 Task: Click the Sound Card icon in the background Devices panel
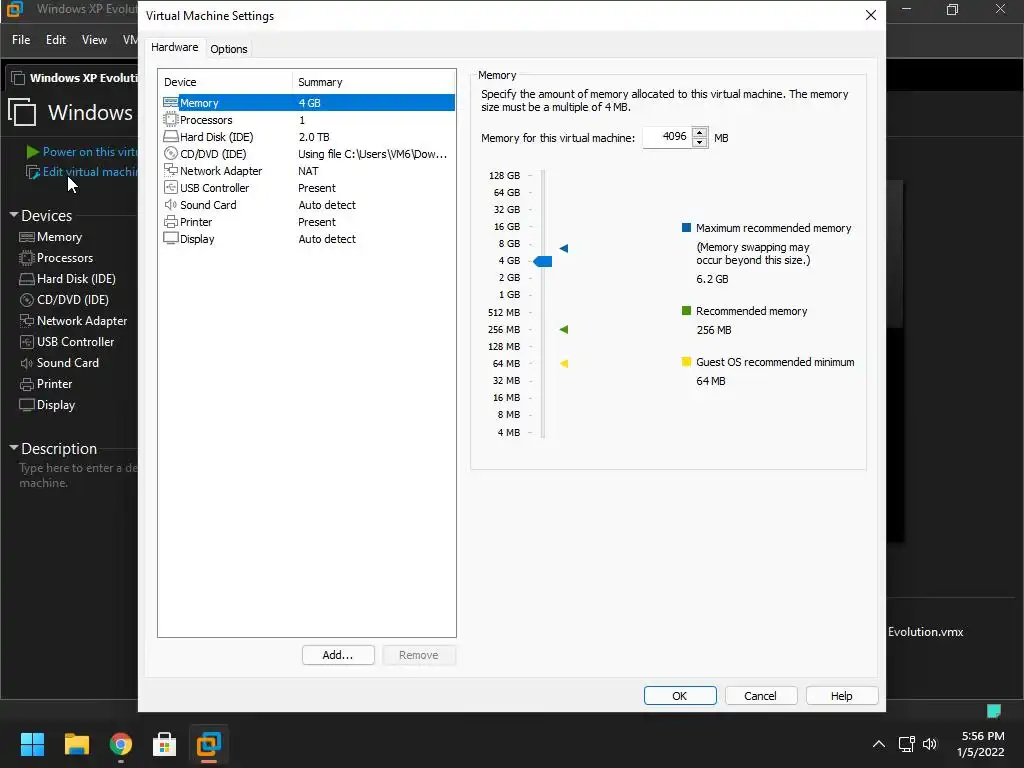pos(27,363)
